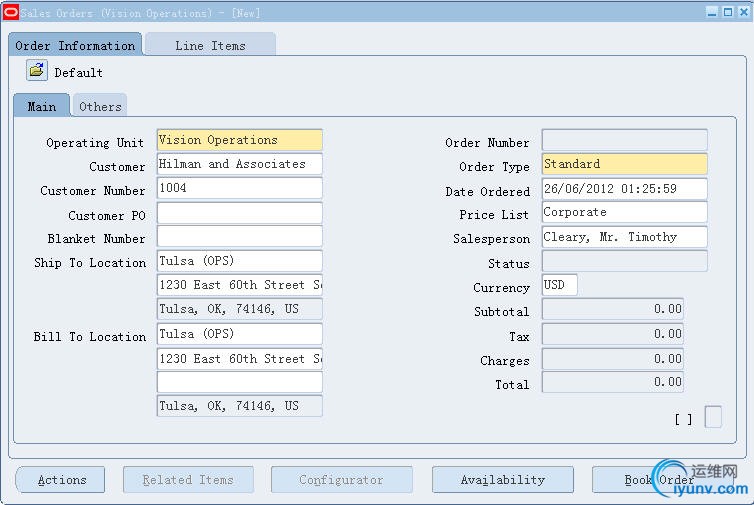This screenshot has width=754, height=505.
Task: Click the descriptive flexfield box beside brackets
Action: [x=713, y=417]
